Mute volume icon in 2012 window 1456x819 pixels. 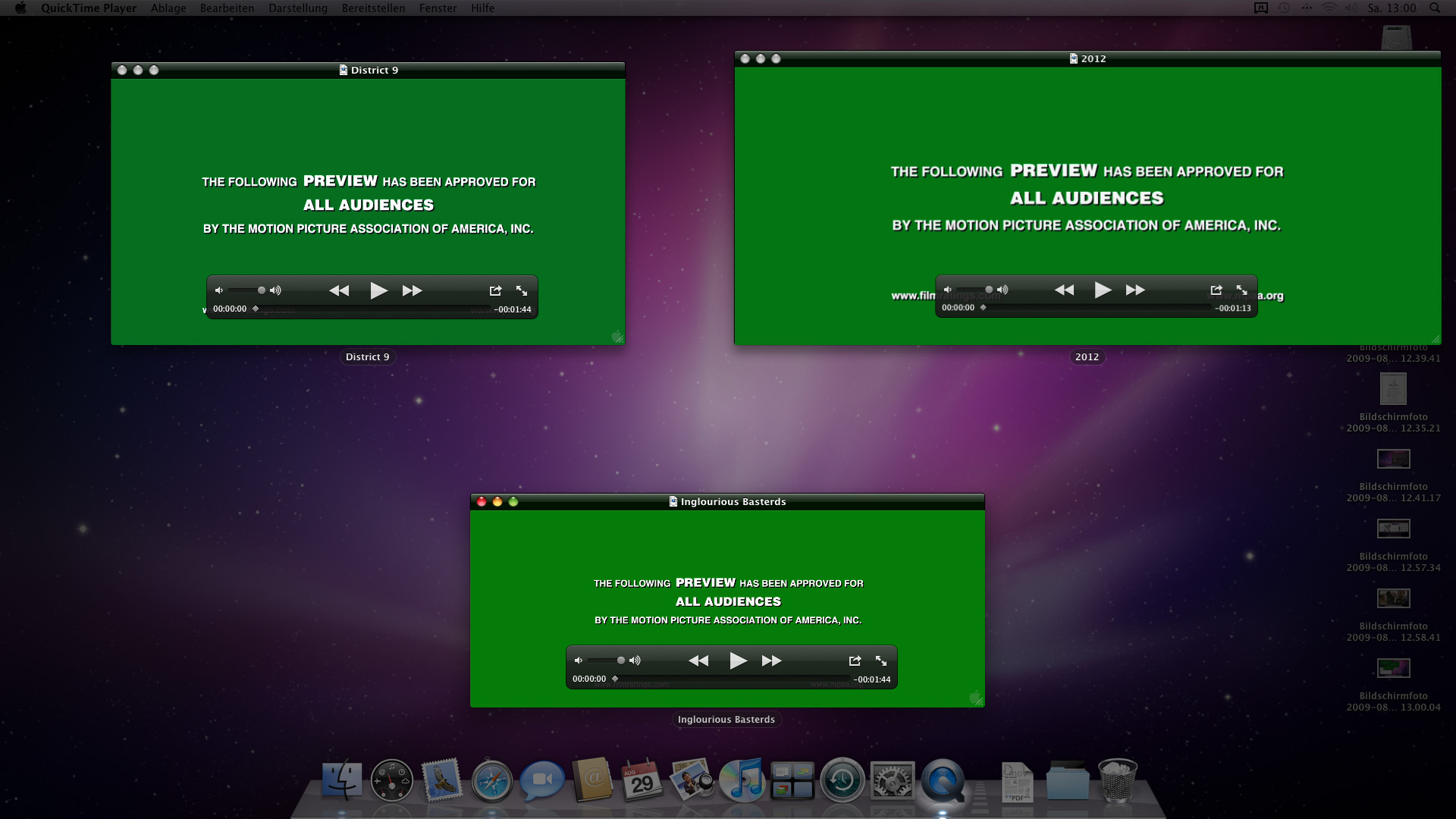tap(947, 290)
